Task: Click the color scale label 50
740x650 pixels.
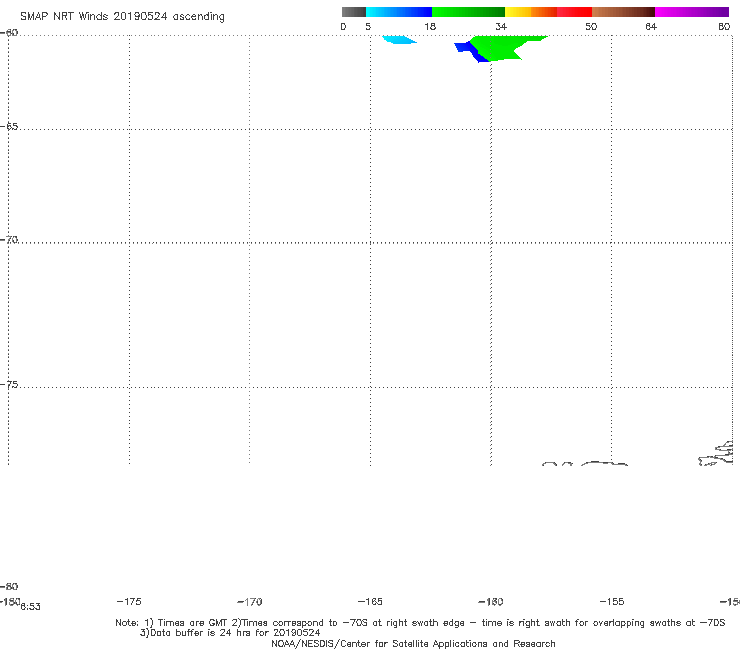Action: pyautogui.click(x=591, y=27)
